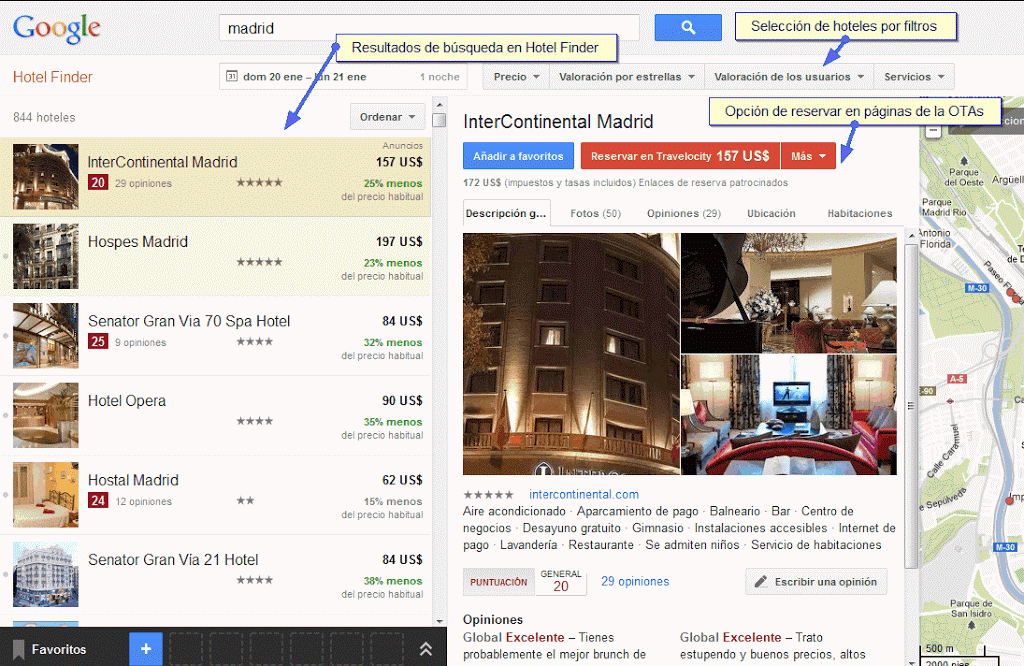Click the scroll-down arrow of hotel list
This screenshot has height=666, width=1024.
click(x=440, y=621)
